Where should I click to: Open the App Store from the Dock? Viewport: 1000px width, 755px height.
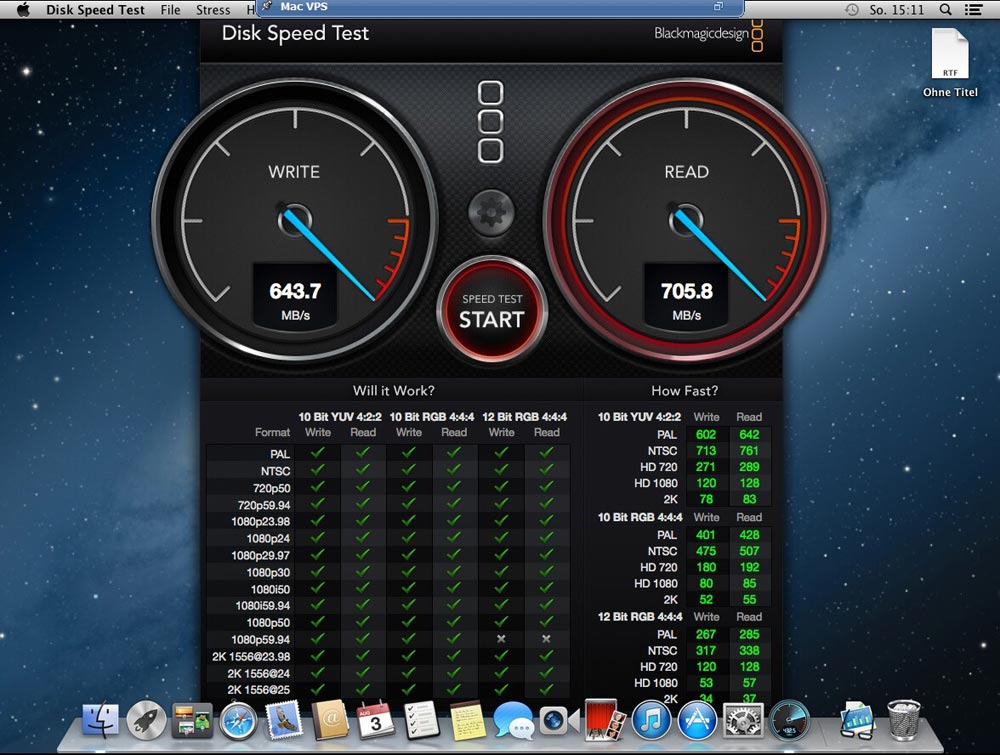(x=696, y=721)
